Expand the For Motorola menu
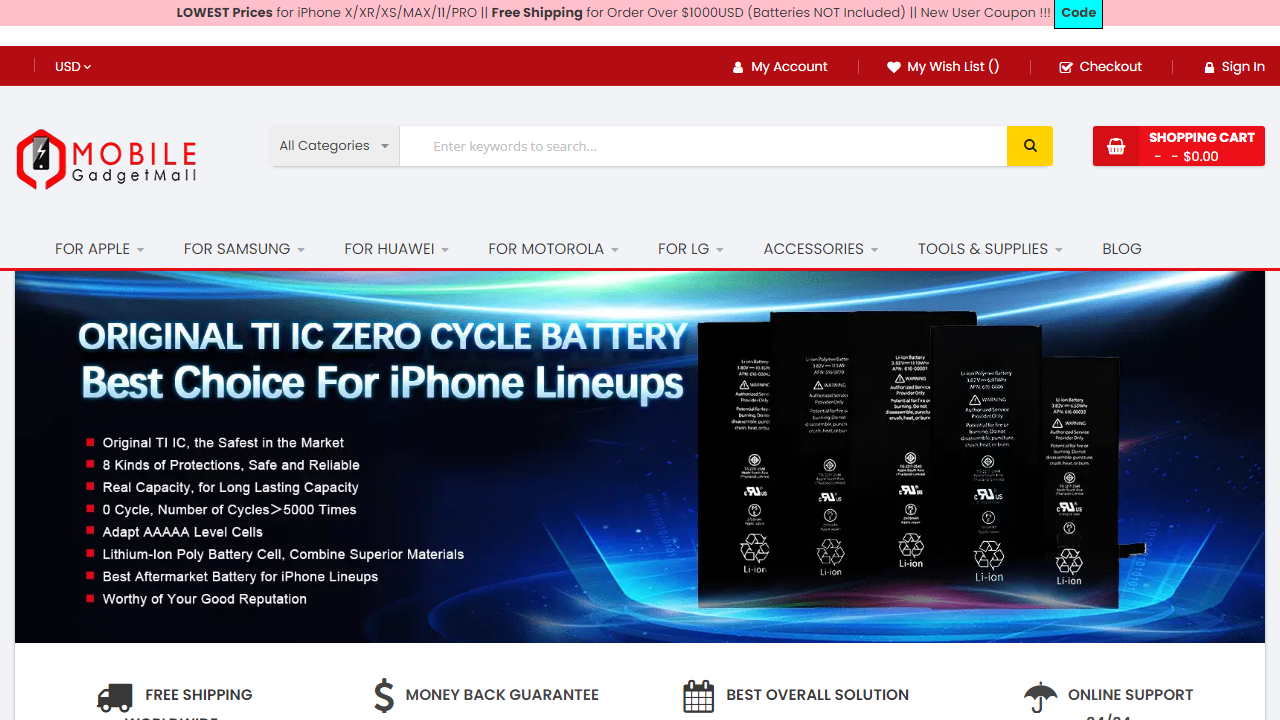The height and width of the screenshot is (720, 1280). [x=553, y=249]
